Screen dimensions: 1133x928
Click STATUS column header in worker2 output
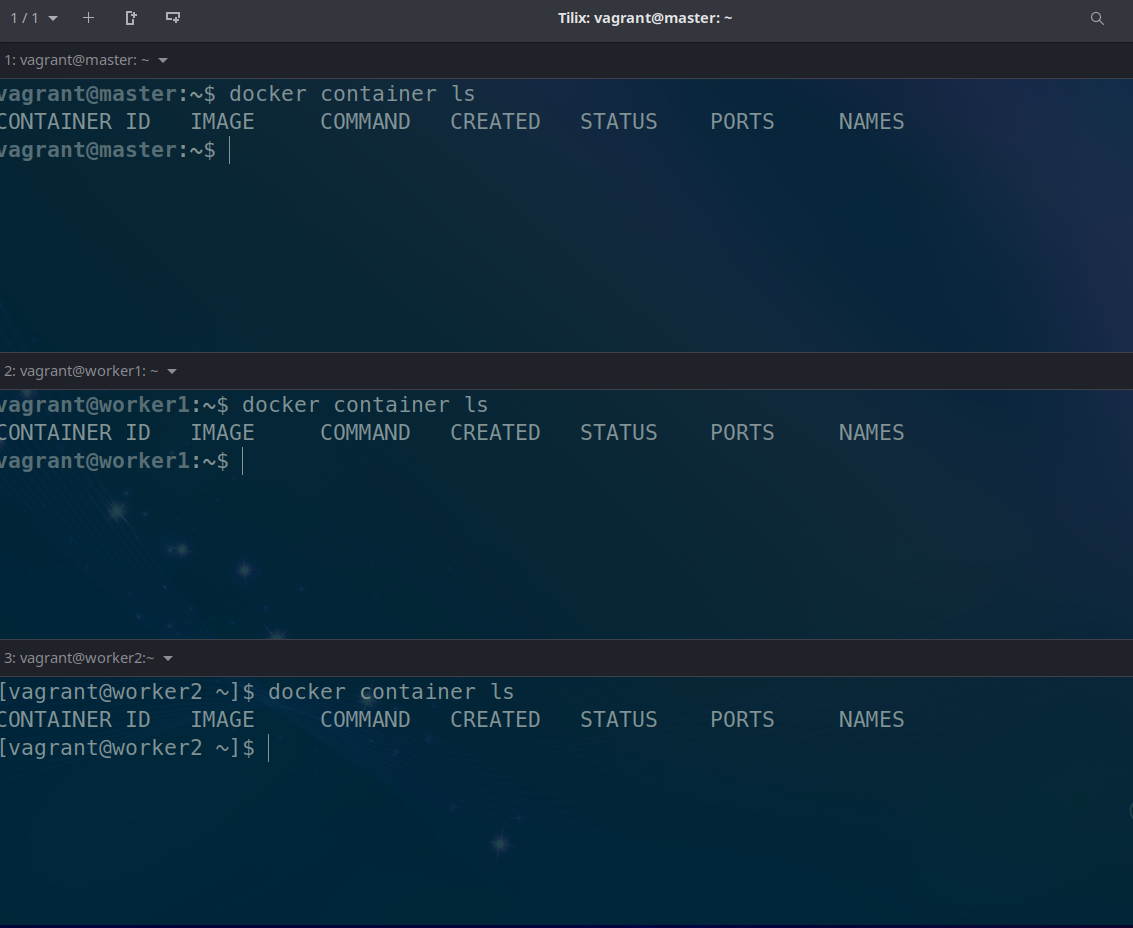[618, 720]
